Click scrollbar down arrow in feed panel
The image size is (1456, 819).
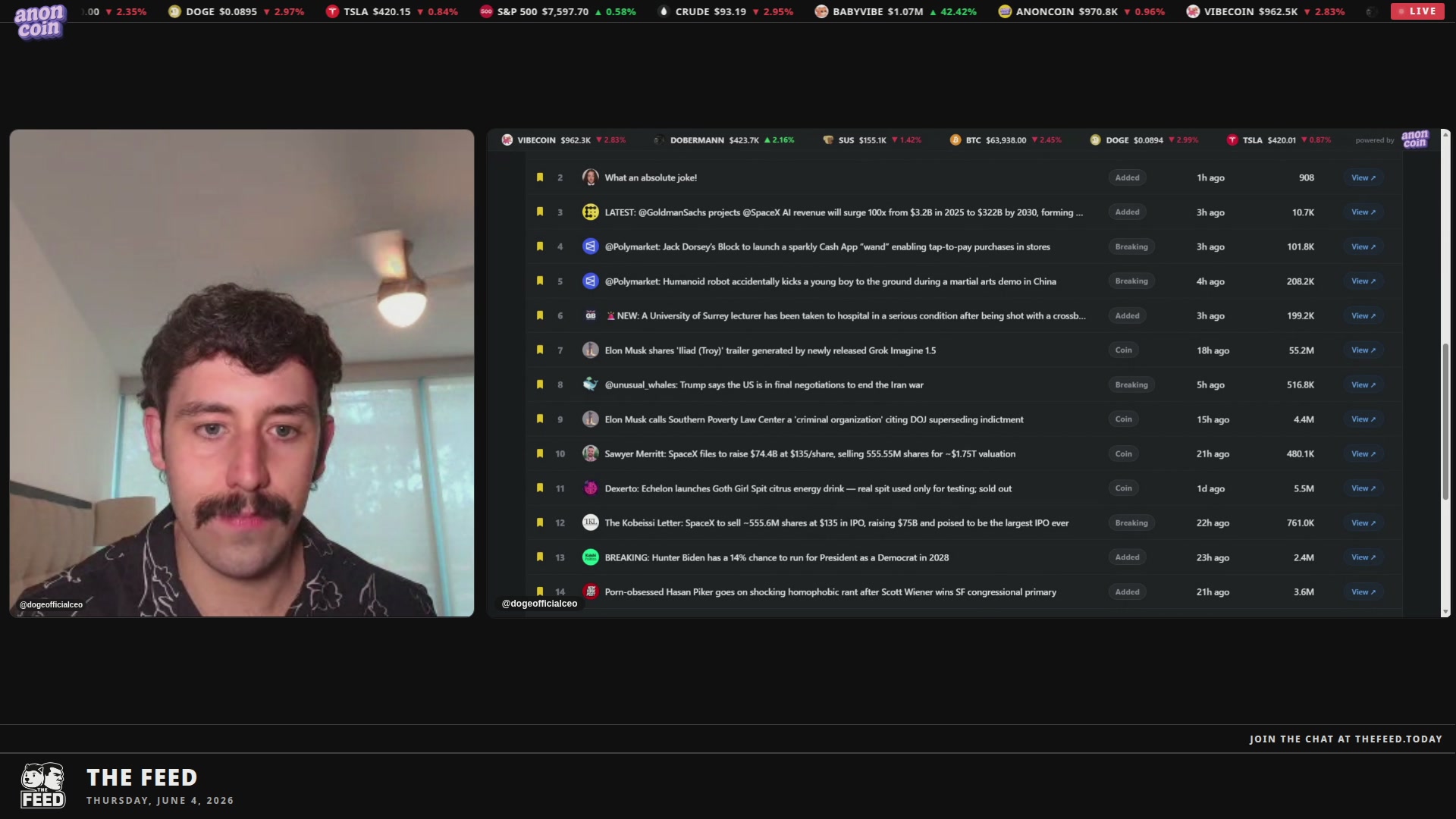pyautogui.click(x=1445, y=611)
